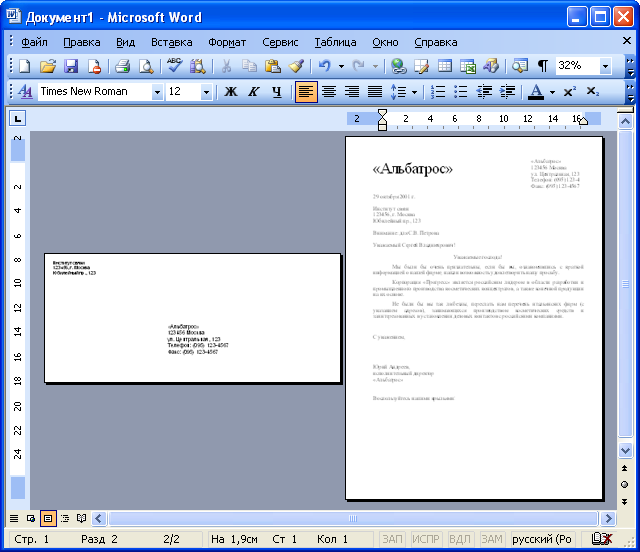Image resolution: width=640 pixels, height=552 pixels.
Task: Insert an Excel worksheet icon
Action: coord(468,66)
